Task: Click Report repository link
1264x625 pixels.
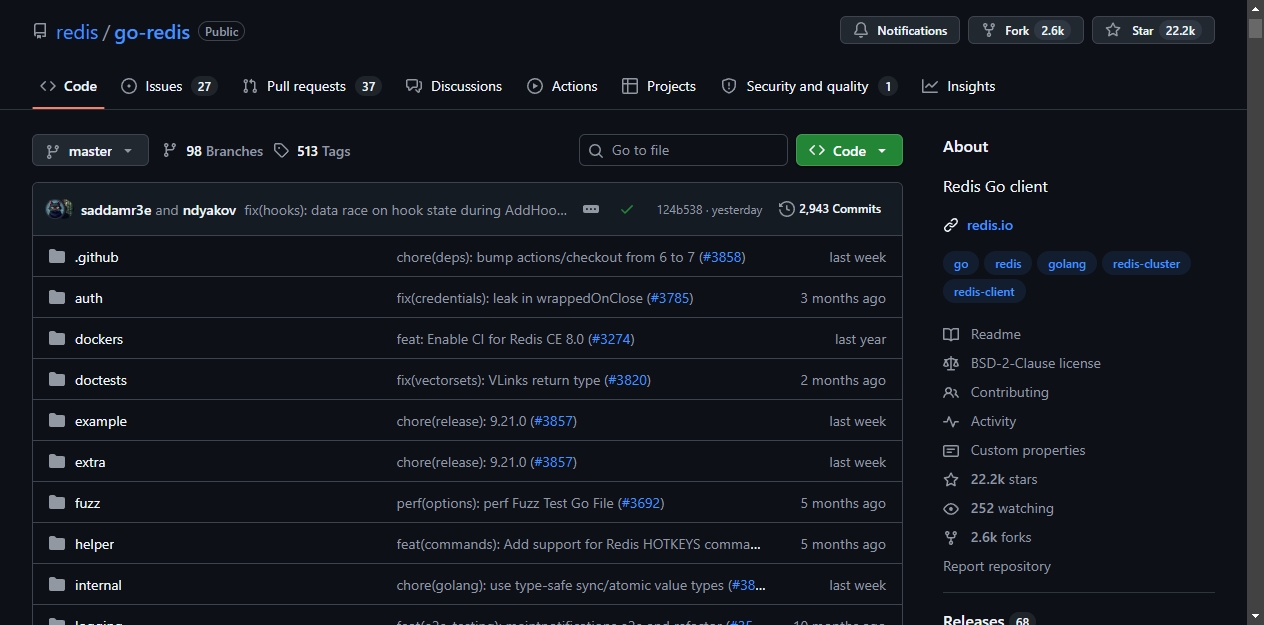Action: pos(997,566)
